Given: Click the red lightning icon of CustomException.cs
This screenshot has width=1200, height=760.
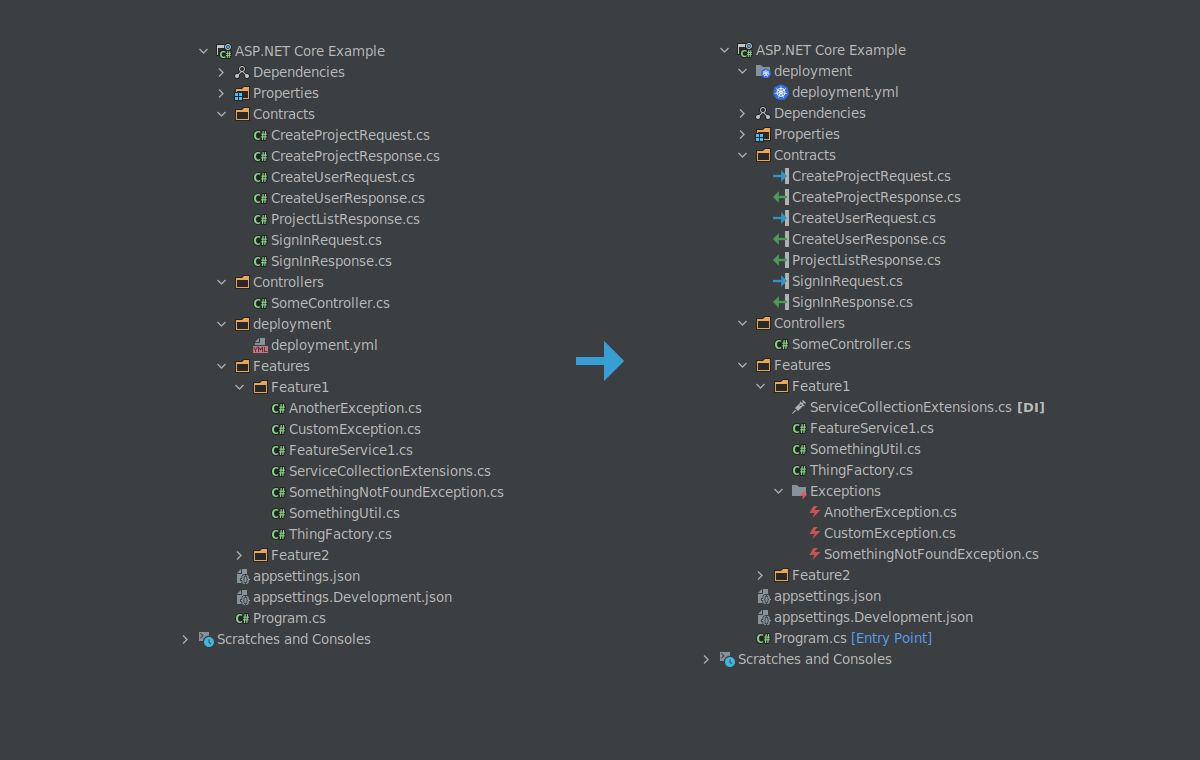Looking at the screenshot, I should point(815,533).
